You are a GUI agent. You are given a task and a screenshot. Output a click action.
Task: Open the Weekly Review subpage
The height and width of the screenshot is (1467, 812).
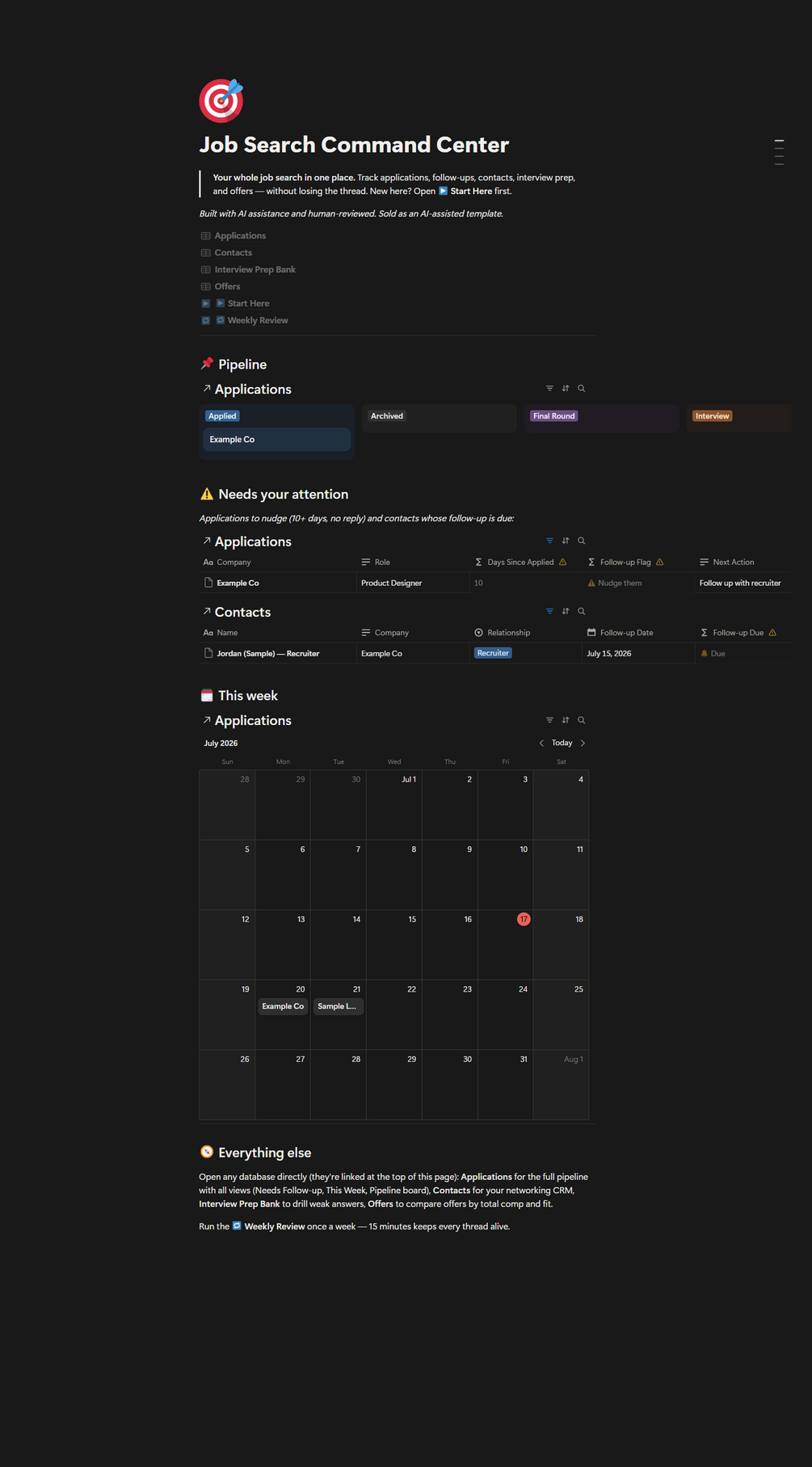tap(251, 321)
